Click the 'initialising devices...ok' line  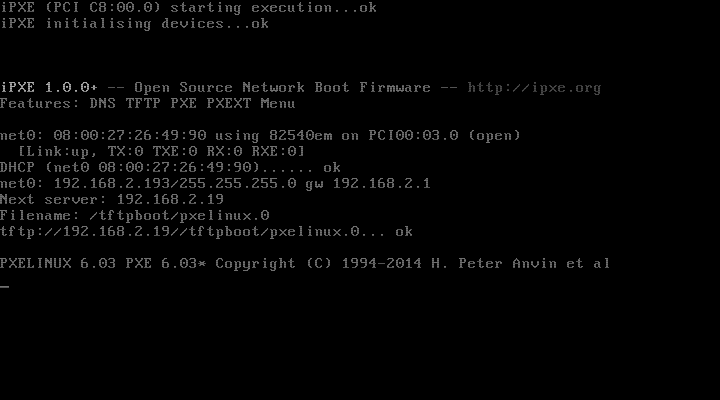135,24
